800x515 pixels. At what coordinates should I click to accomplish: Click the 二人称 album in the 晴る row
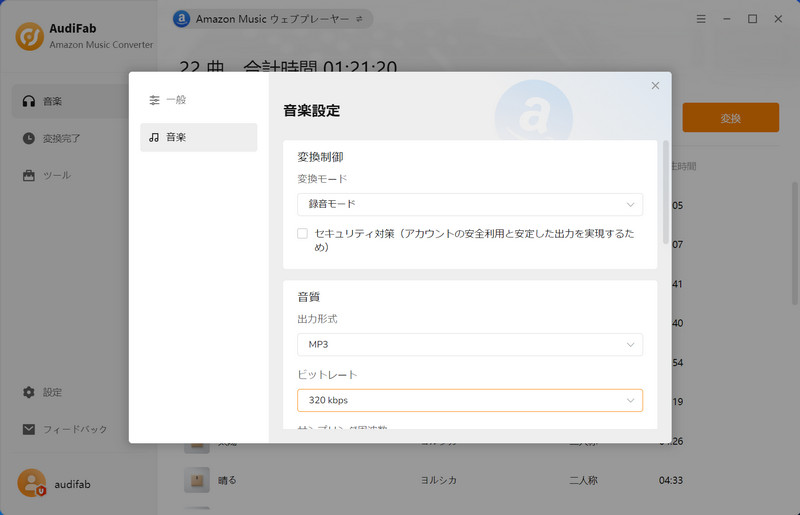[583, 480]
